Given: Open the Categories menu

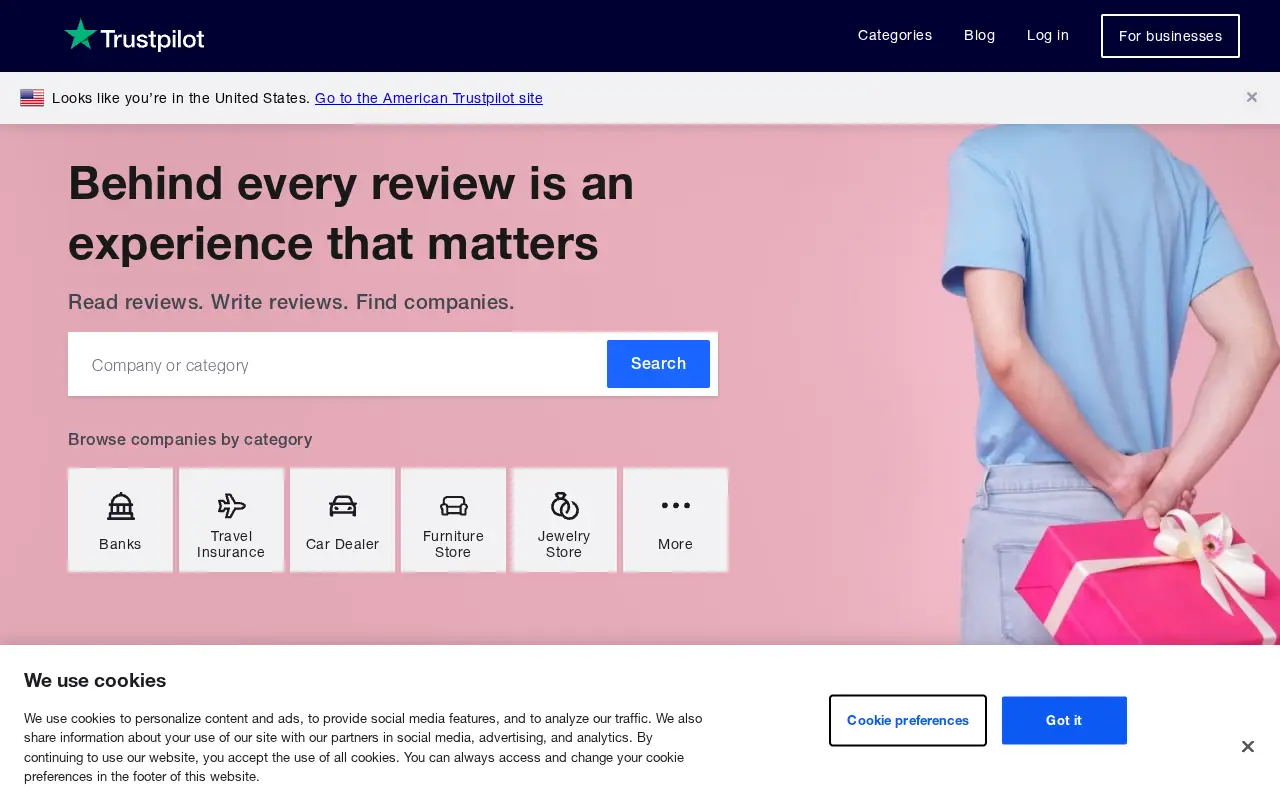Looking at the screenshot, I should (x=895, y=35).
